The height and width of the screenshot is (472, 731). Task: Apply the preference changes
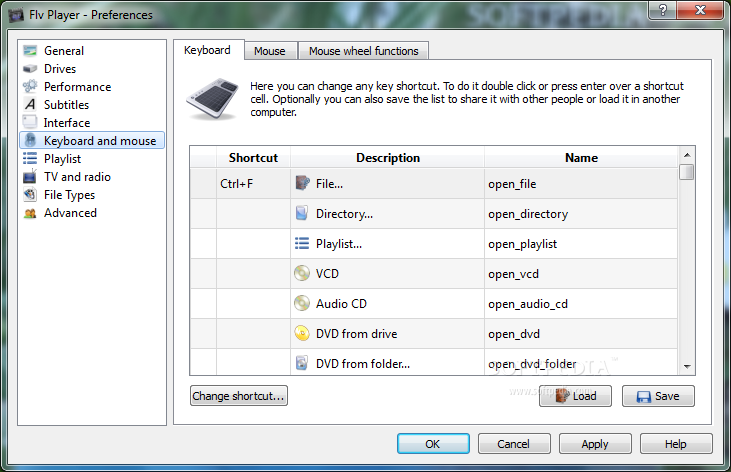coord(595,444)
